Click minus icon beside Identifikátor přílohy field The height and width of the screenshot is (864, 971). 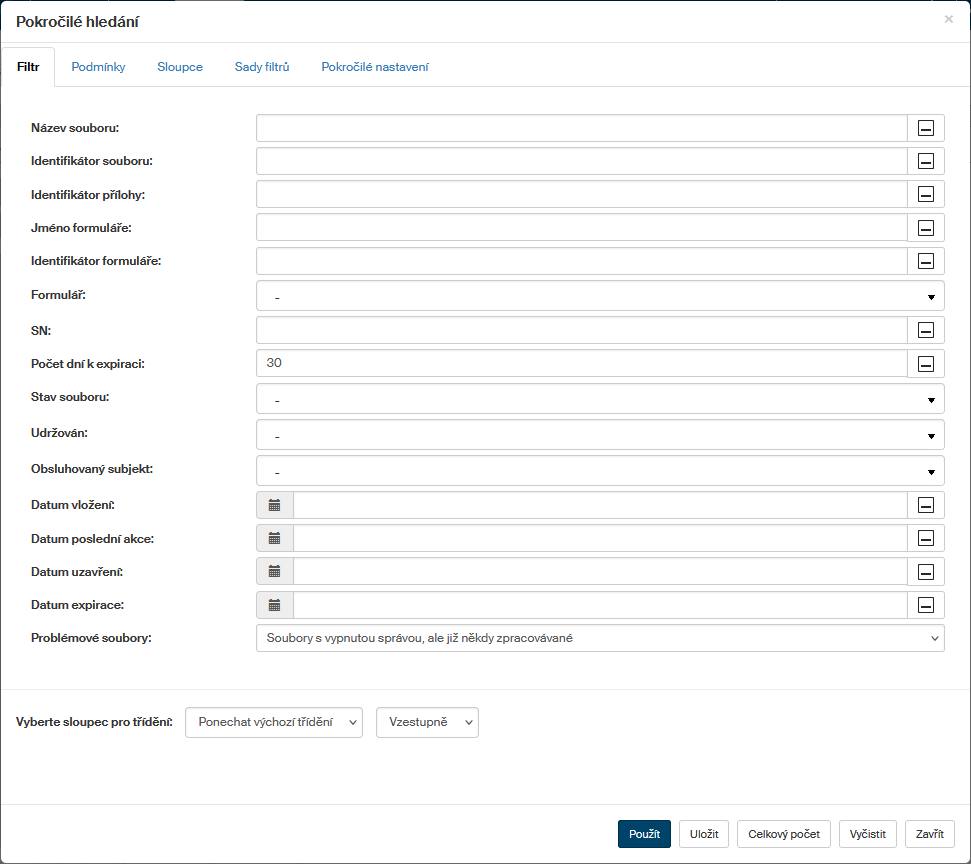[925, 195]
